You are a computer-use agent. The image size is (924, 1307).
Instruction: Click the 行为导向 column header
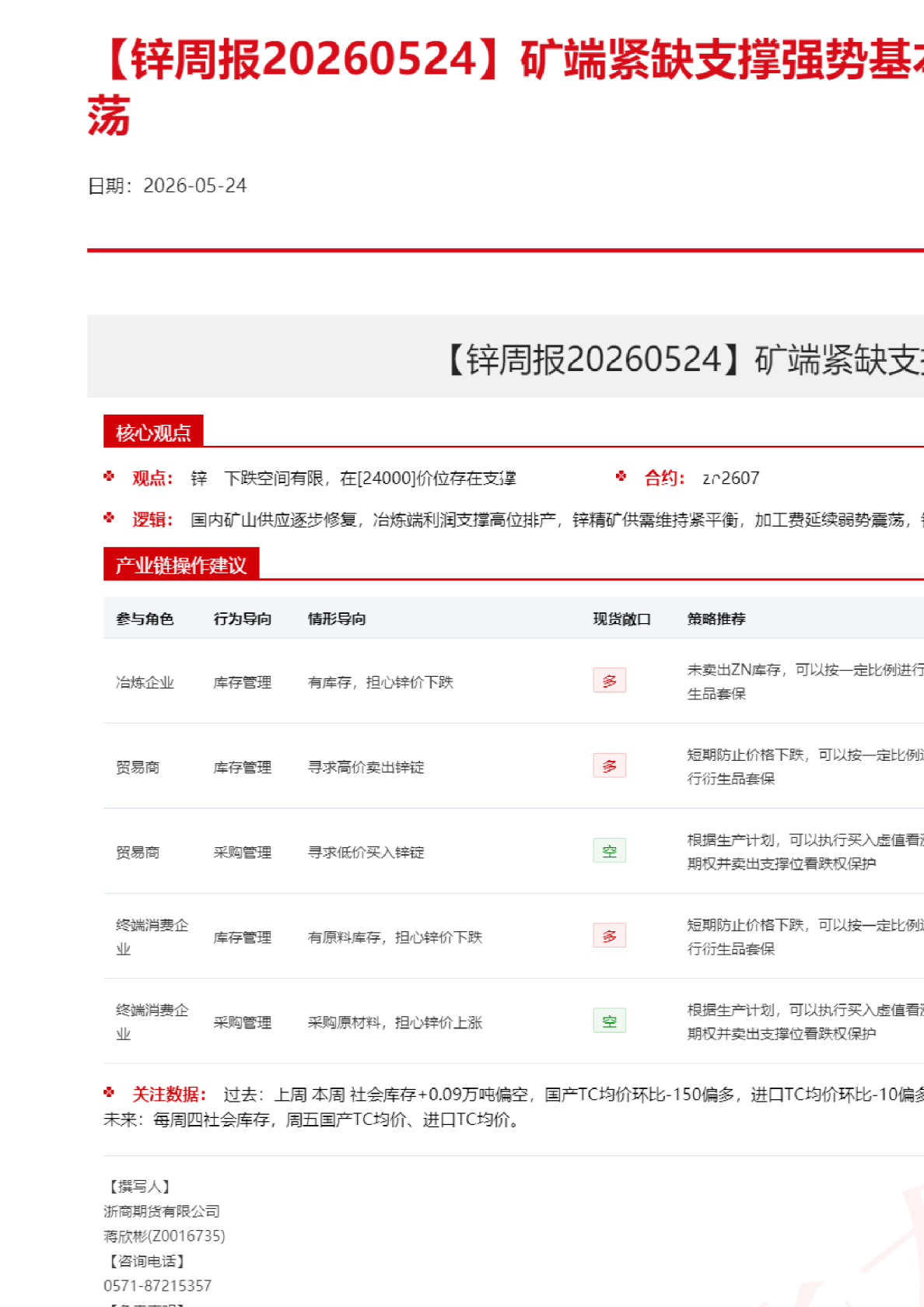pyautogui.click(x=243, y=618)
